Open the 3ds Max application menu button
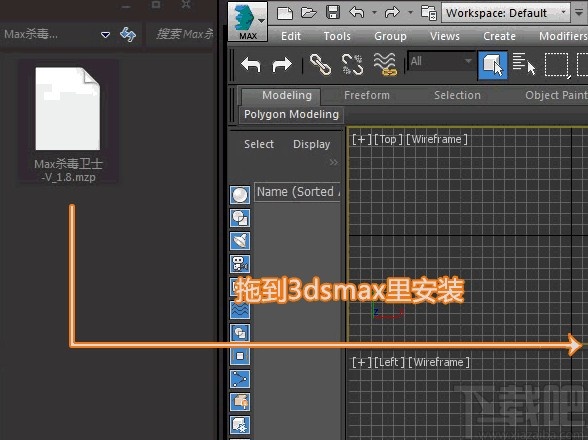This screenshot has height=440, width=588. (248, 21)
